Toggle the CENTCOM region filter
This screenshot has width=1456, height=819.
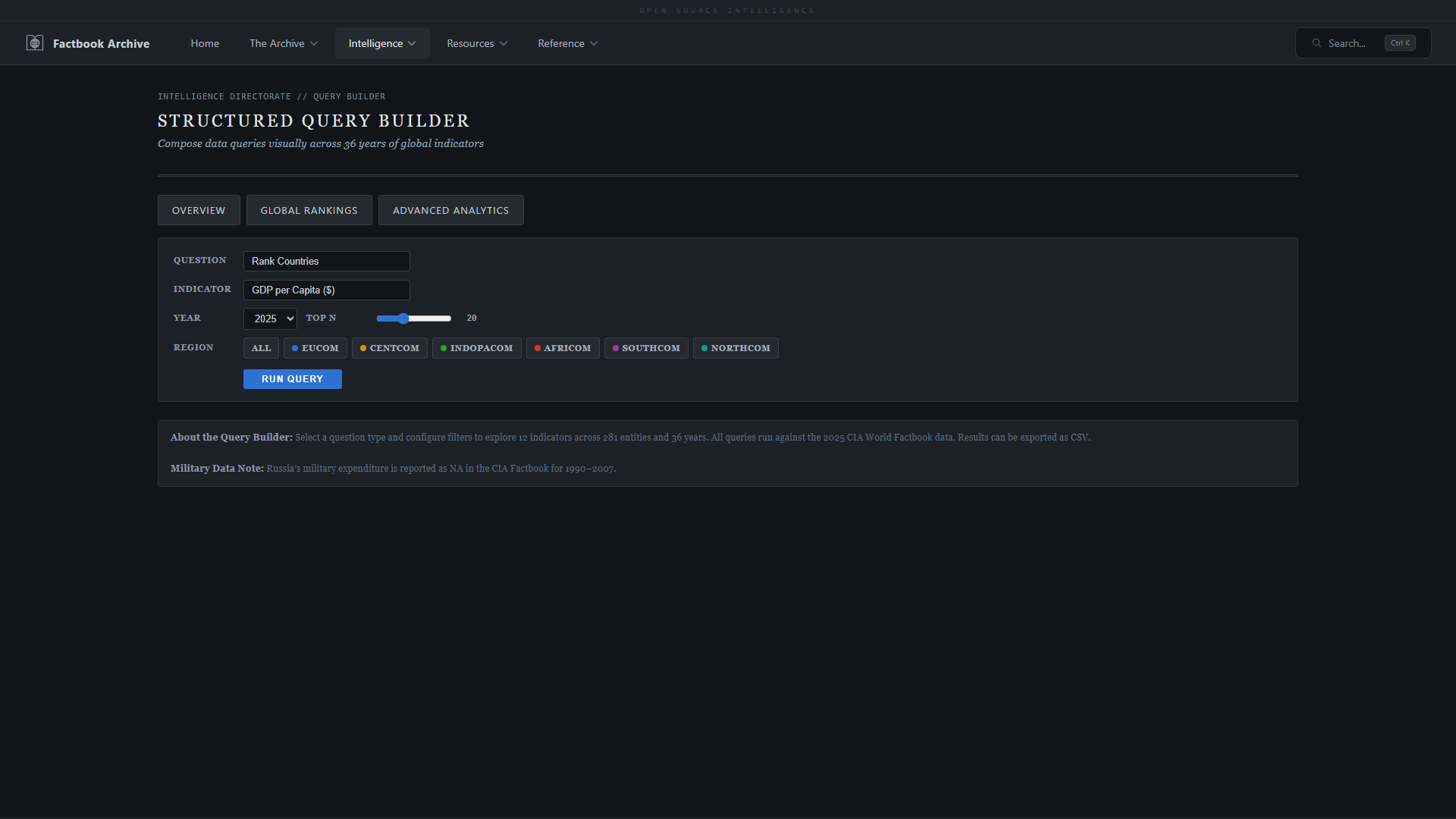[x=389, y=348]
